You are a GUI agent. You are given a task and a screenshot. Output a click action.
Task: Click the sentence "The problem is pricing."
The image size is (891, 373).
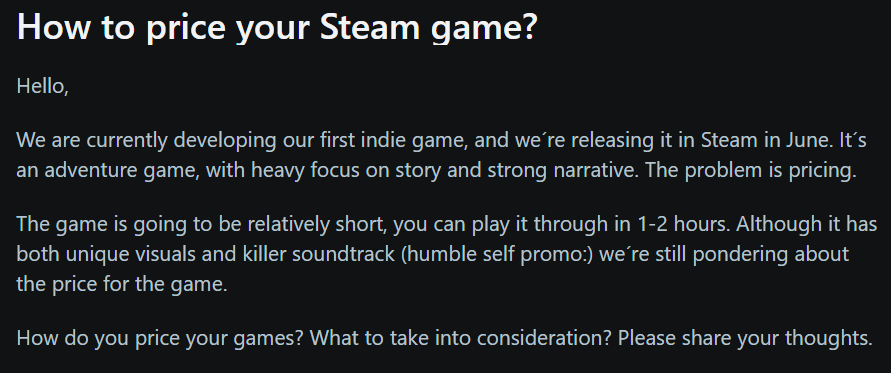pyautogui.click(x=751, y=170)
